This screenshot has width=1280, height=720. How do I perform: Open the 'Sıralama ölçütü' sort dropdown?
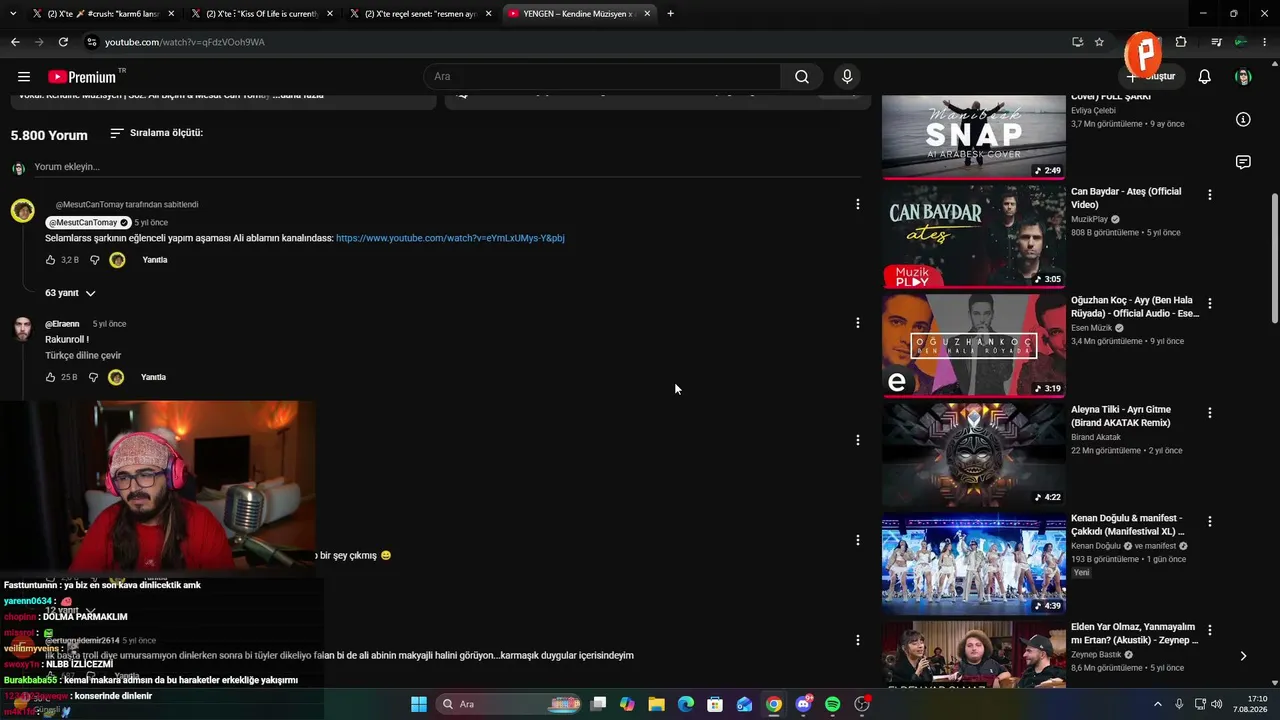click(156, 133)
